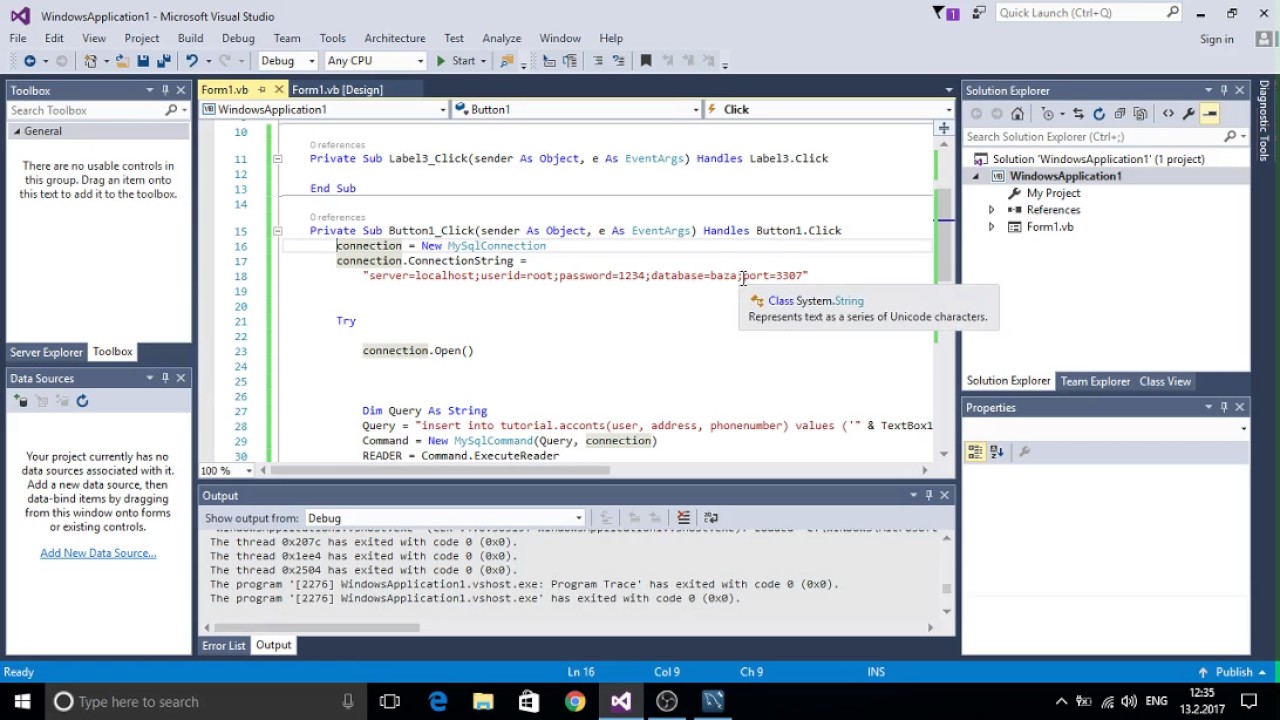Image resolution: width=1280 pixels, height=720 pixels.
Task: Undo the last edit via toolbar
Action: coord(191,61)
